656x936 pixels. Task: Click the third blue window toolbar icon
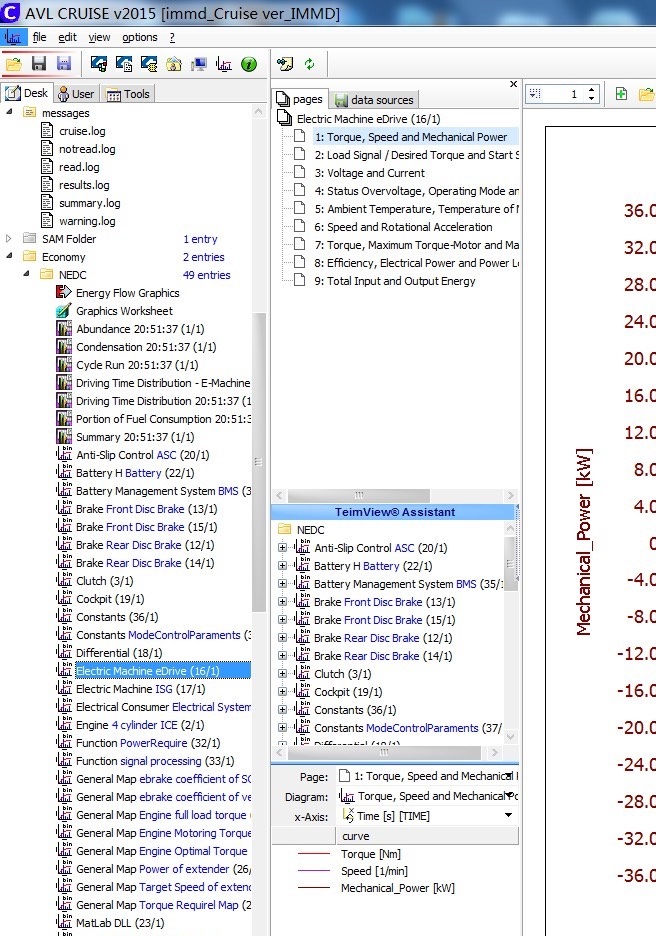[x=149, y=64]
